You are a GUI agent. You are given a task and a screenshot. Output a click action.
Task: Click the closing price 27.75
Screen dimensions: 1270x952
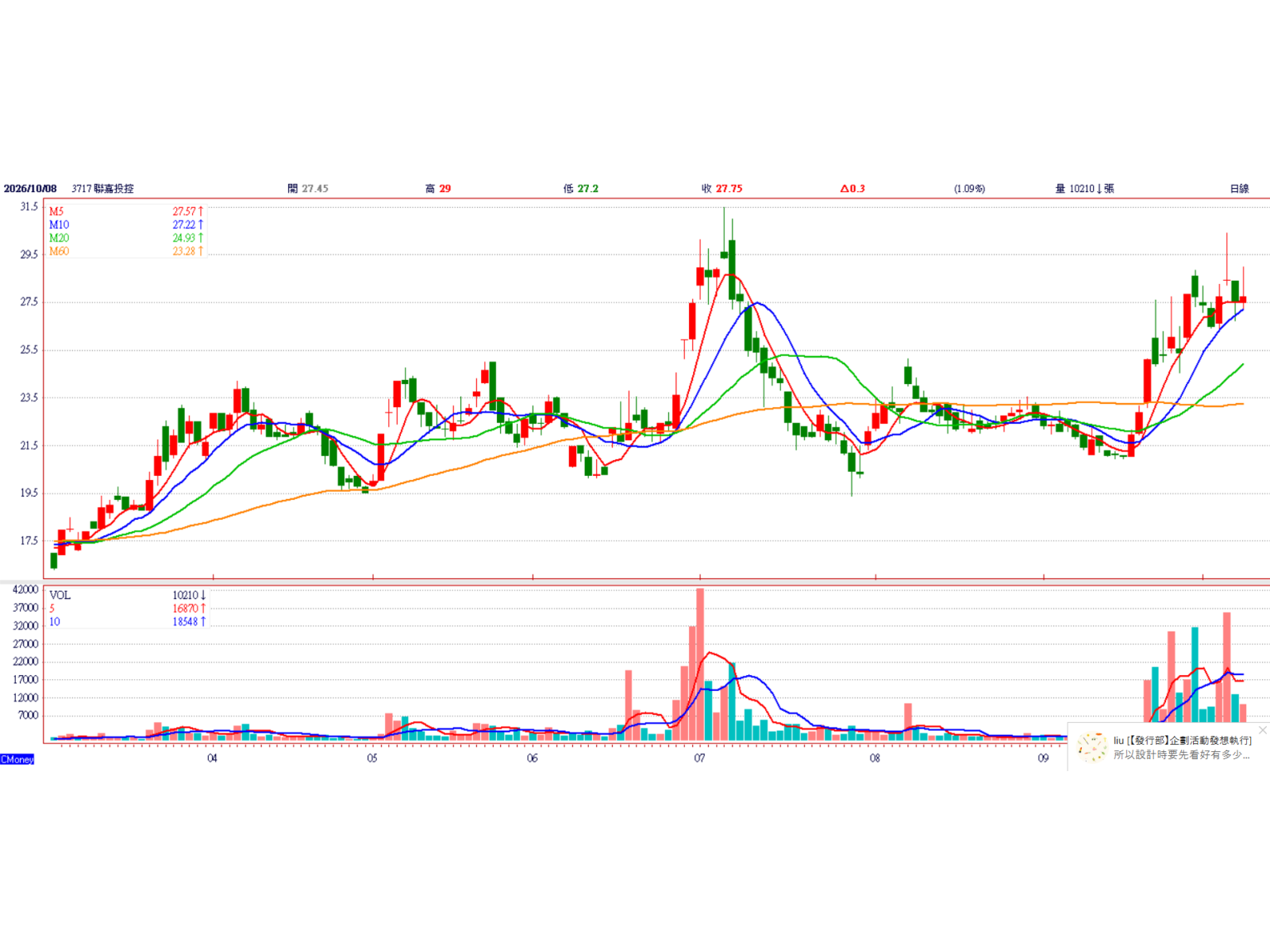[x=729, y=189]
